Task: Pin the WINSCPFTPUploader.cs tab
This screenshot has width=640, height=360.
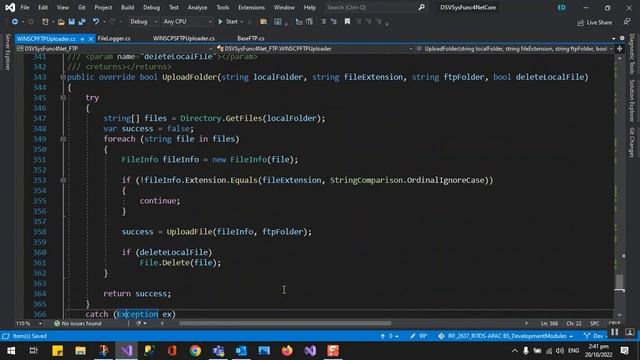Action: [x=82, y=39]
